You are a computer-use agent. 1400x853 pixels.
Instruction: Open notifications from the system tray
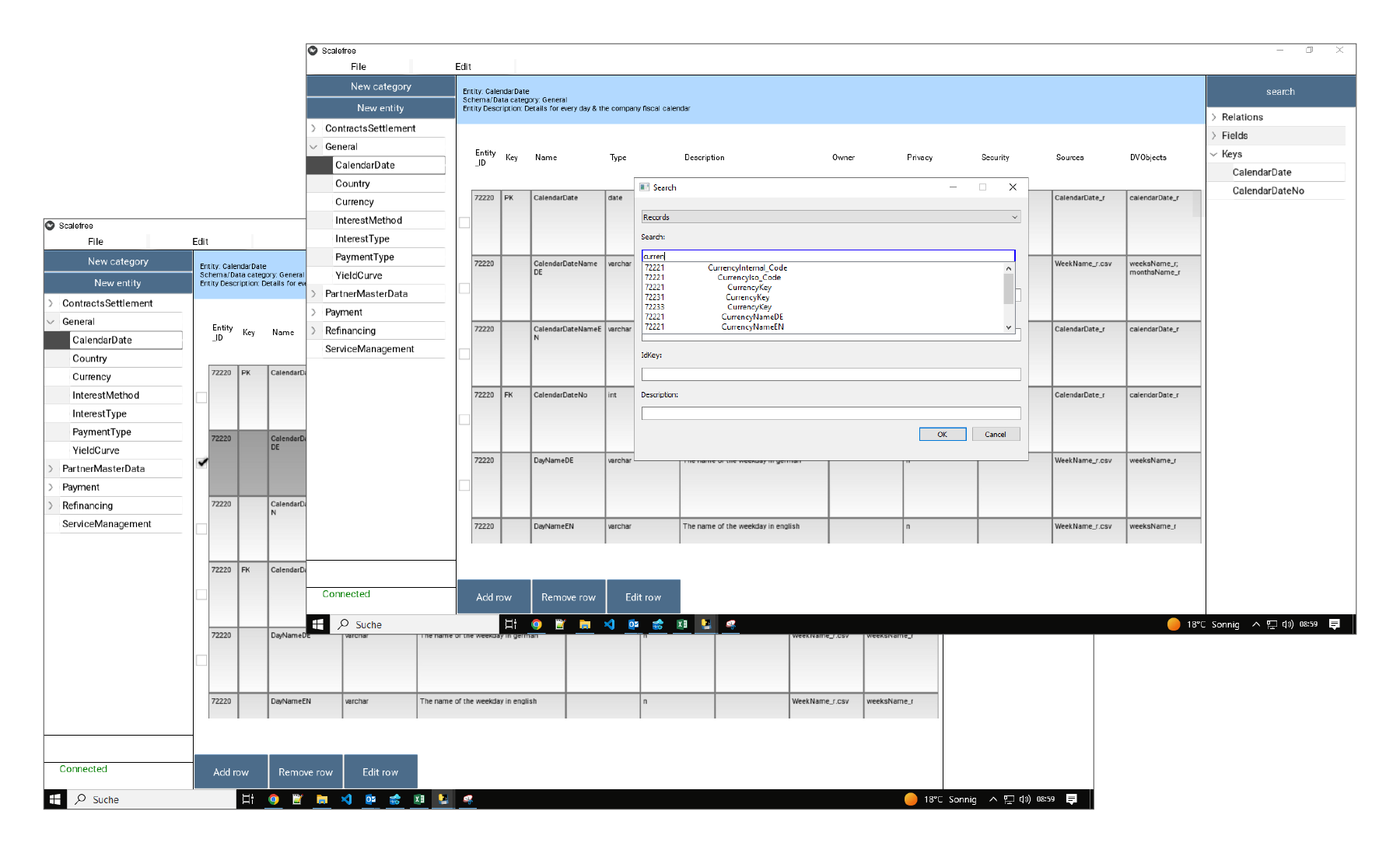(x=1336, y=624)
